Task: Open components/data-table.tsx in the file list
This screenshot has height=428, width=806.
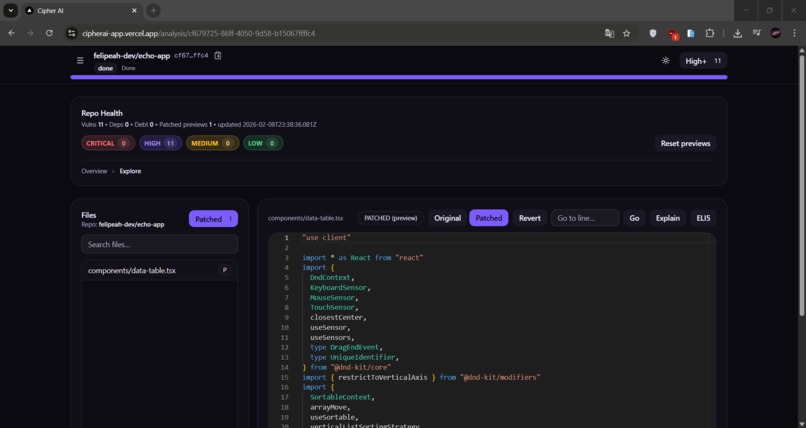Action: coord(159,270)
